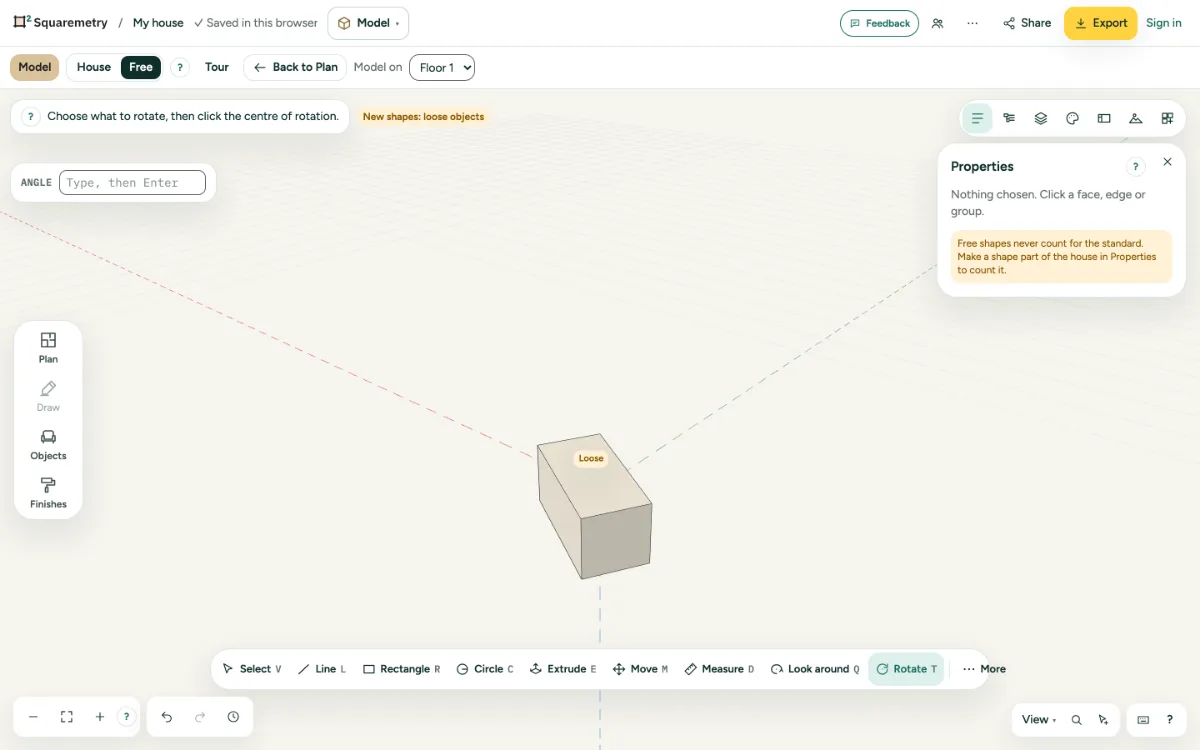1200x750 pixels.
Task: Open the Model view switcher dropdown
Action: point(368,23)
